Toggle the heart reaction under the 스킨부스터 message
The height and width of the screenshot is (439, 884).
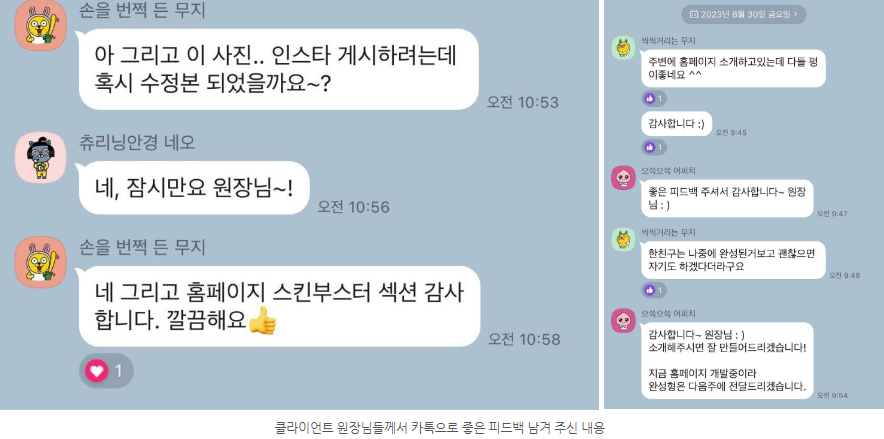tap(106, 371)
